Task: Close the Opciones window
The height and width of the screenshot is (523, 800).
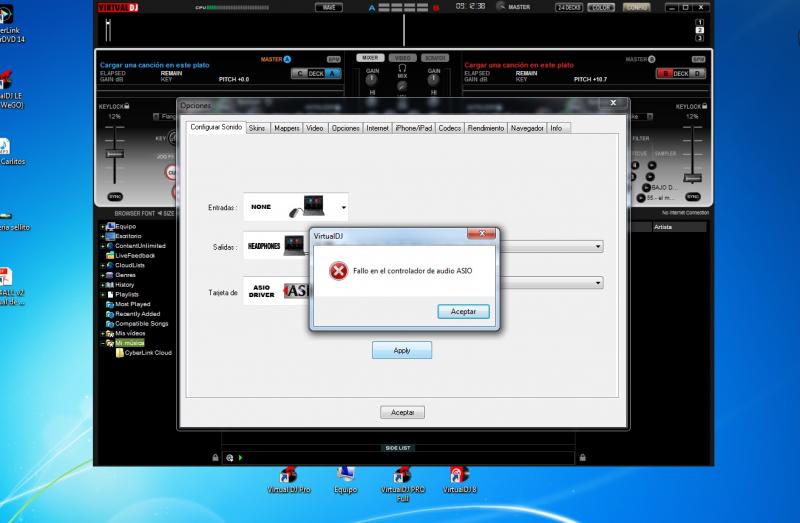Action: point(613,103)
